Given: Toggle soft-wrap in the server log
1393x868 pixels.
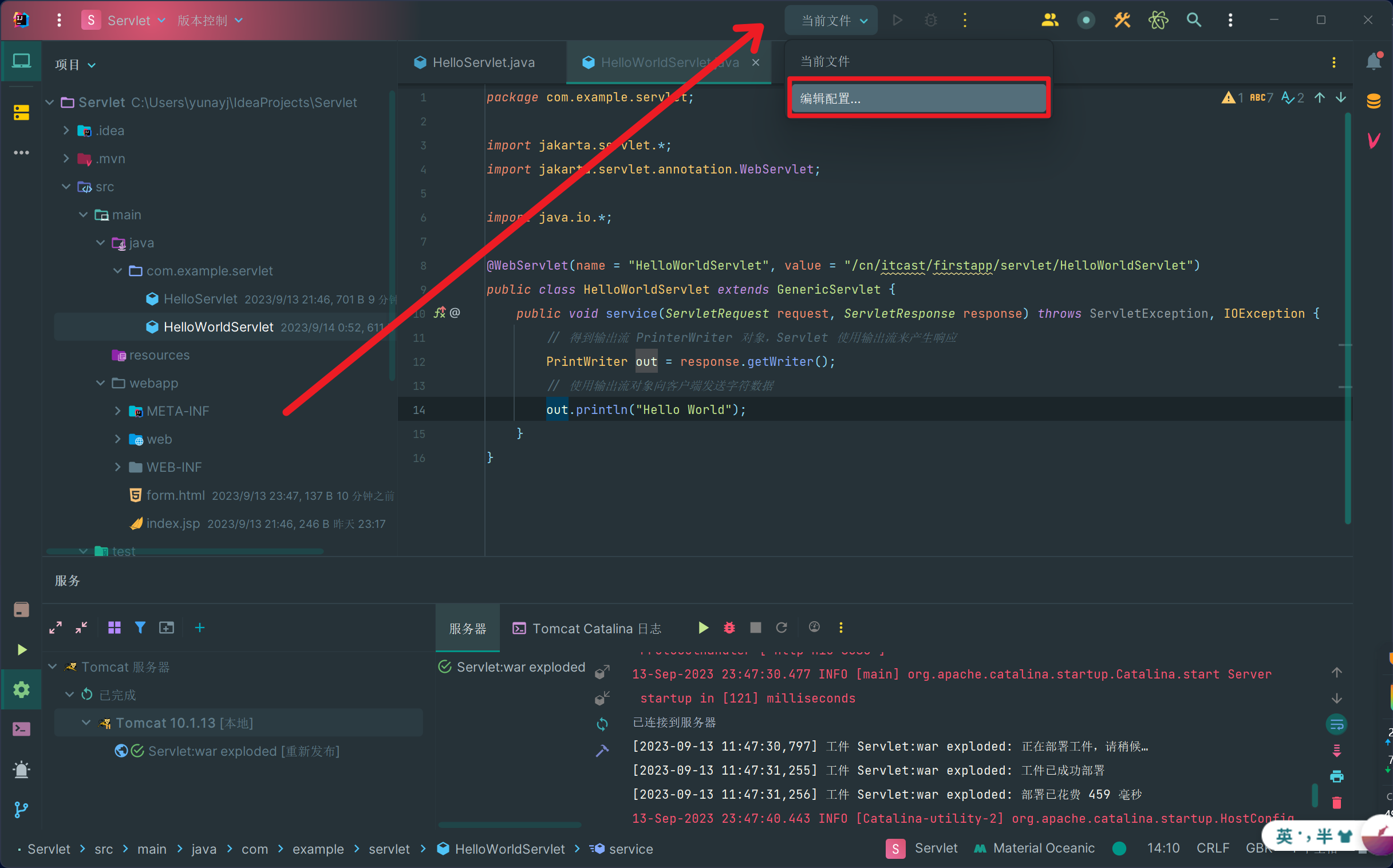Looking at the screenshot, I should click(x=1336, y=724).
